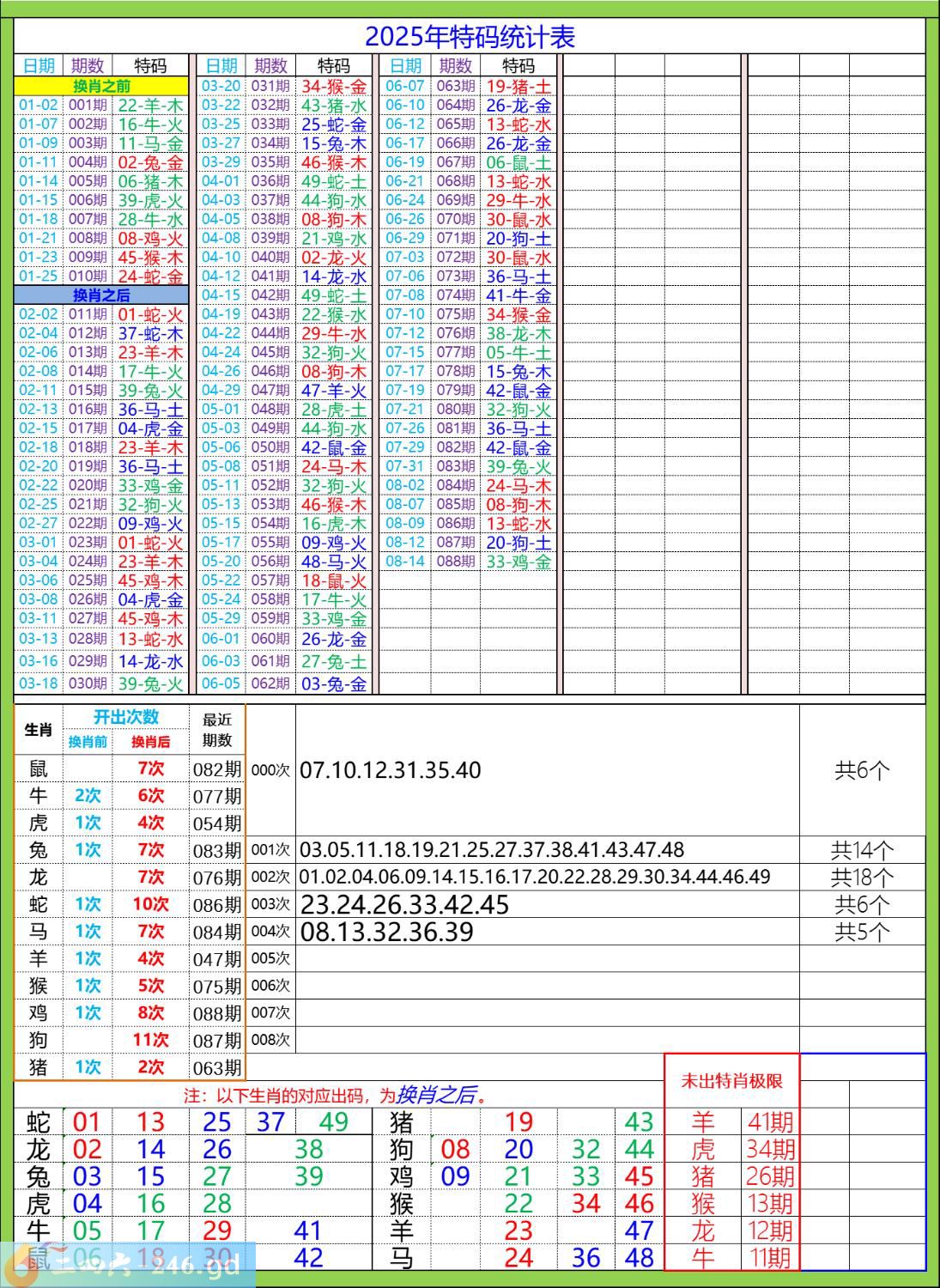Select the 特码 cell 47-羊-火

[334, 391]
